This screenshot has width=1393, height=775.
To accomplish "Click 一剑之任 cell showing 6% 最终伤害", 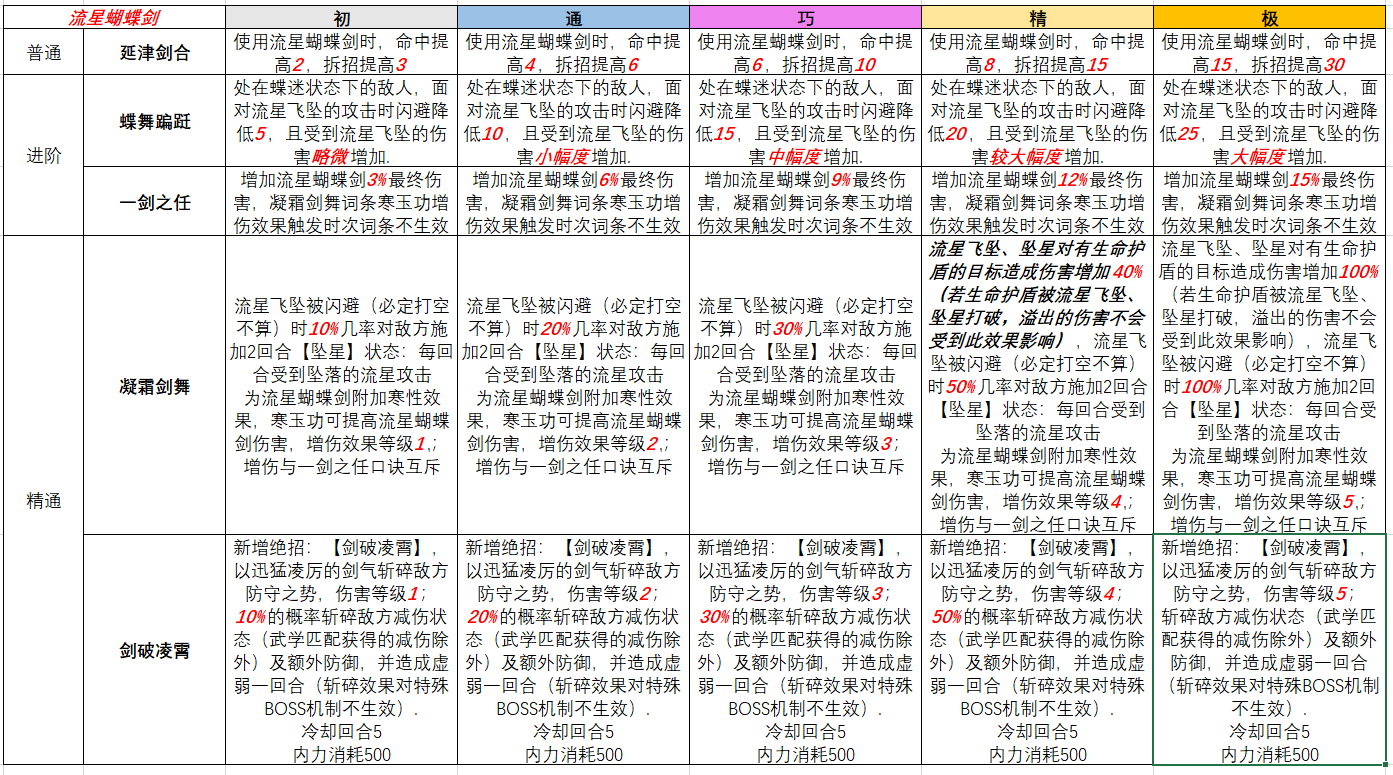I will click(x=573, y=202).
